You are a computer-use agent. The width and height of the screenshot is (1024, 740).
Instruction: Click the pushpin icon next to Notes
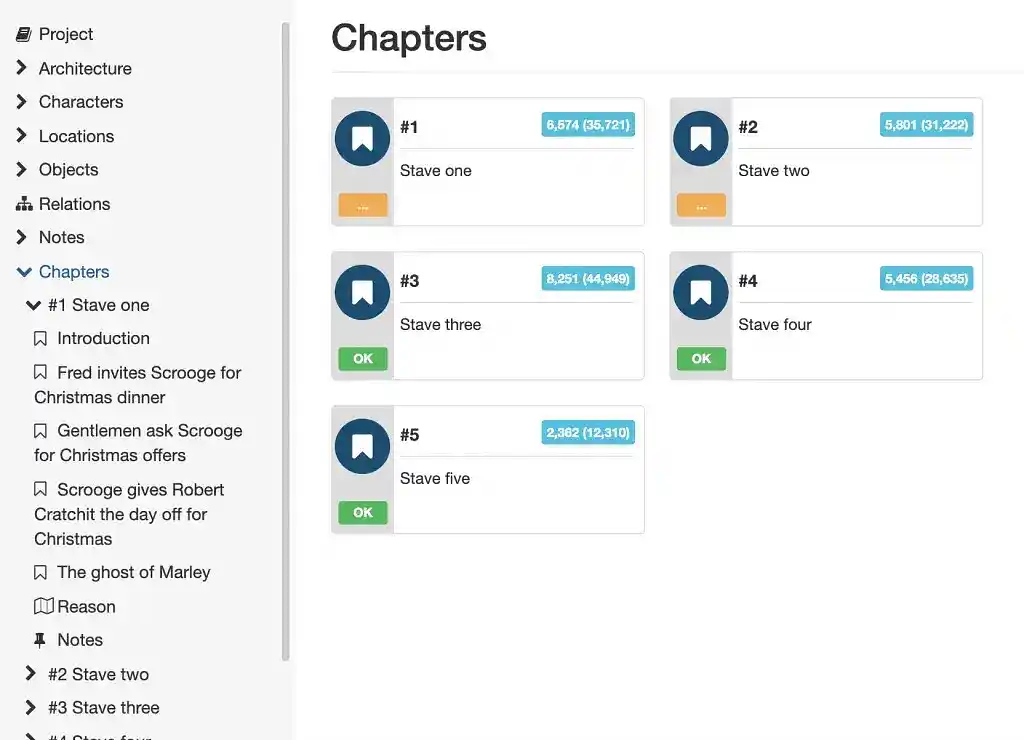[41, 640]
